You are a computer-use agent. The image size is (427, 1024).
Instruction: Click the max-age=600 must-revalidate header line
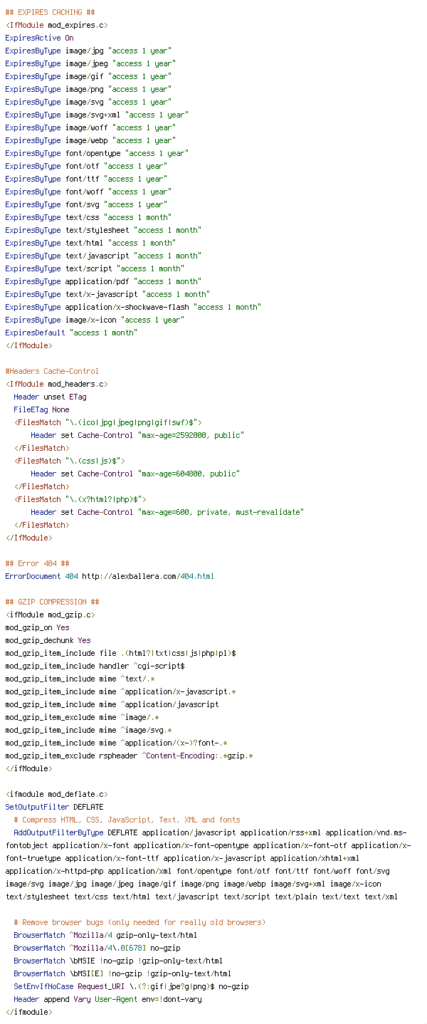[x=167, y=512]
